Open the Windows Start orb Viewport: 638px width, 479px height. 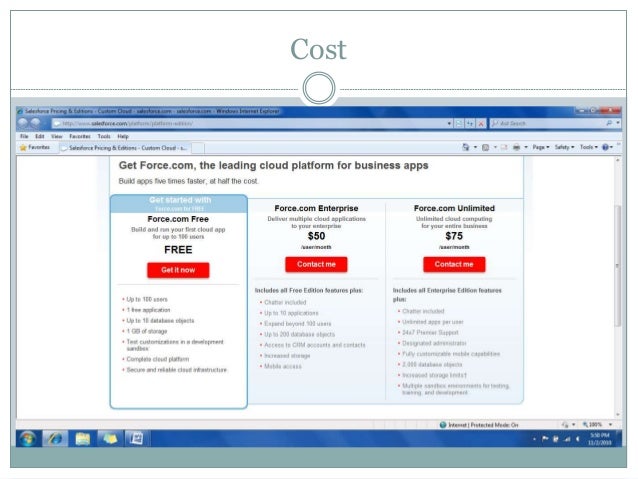pos(27,439)
